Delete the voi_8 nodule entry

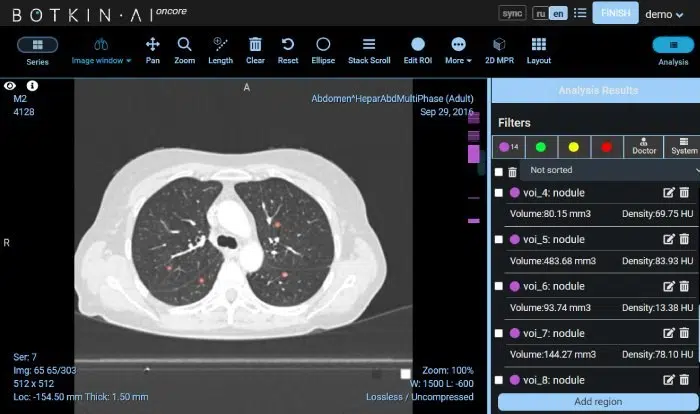point(684,380)
